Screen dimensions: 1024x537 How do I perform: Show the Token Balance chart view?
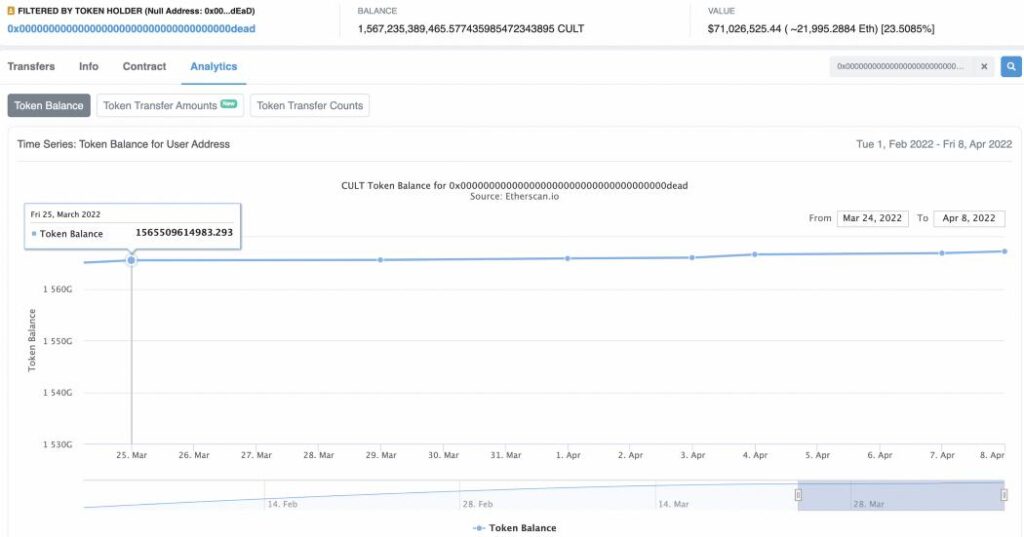[49, 105]
